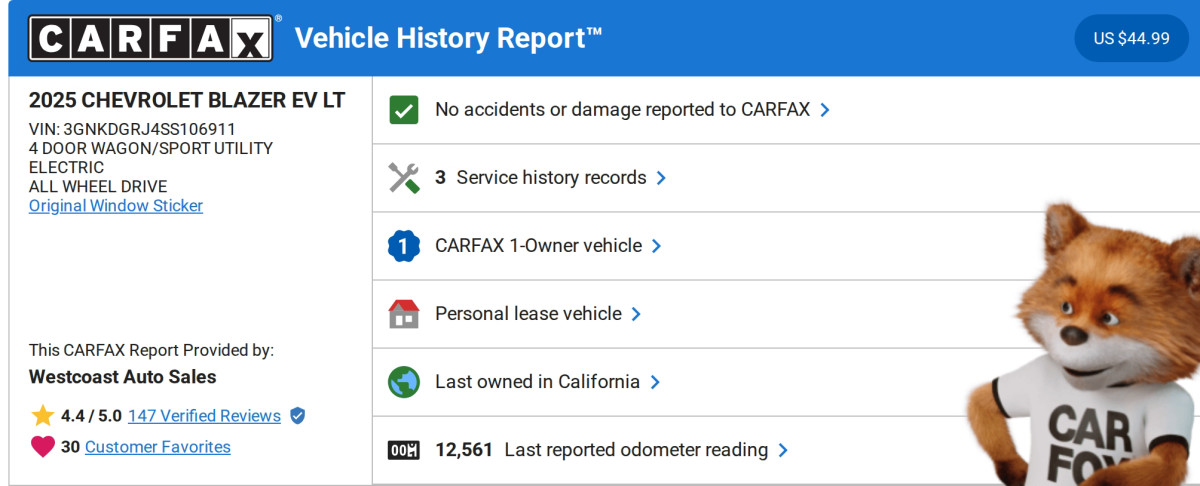
Task: Open the Original Window Sticker link
Action: point(116,206)
